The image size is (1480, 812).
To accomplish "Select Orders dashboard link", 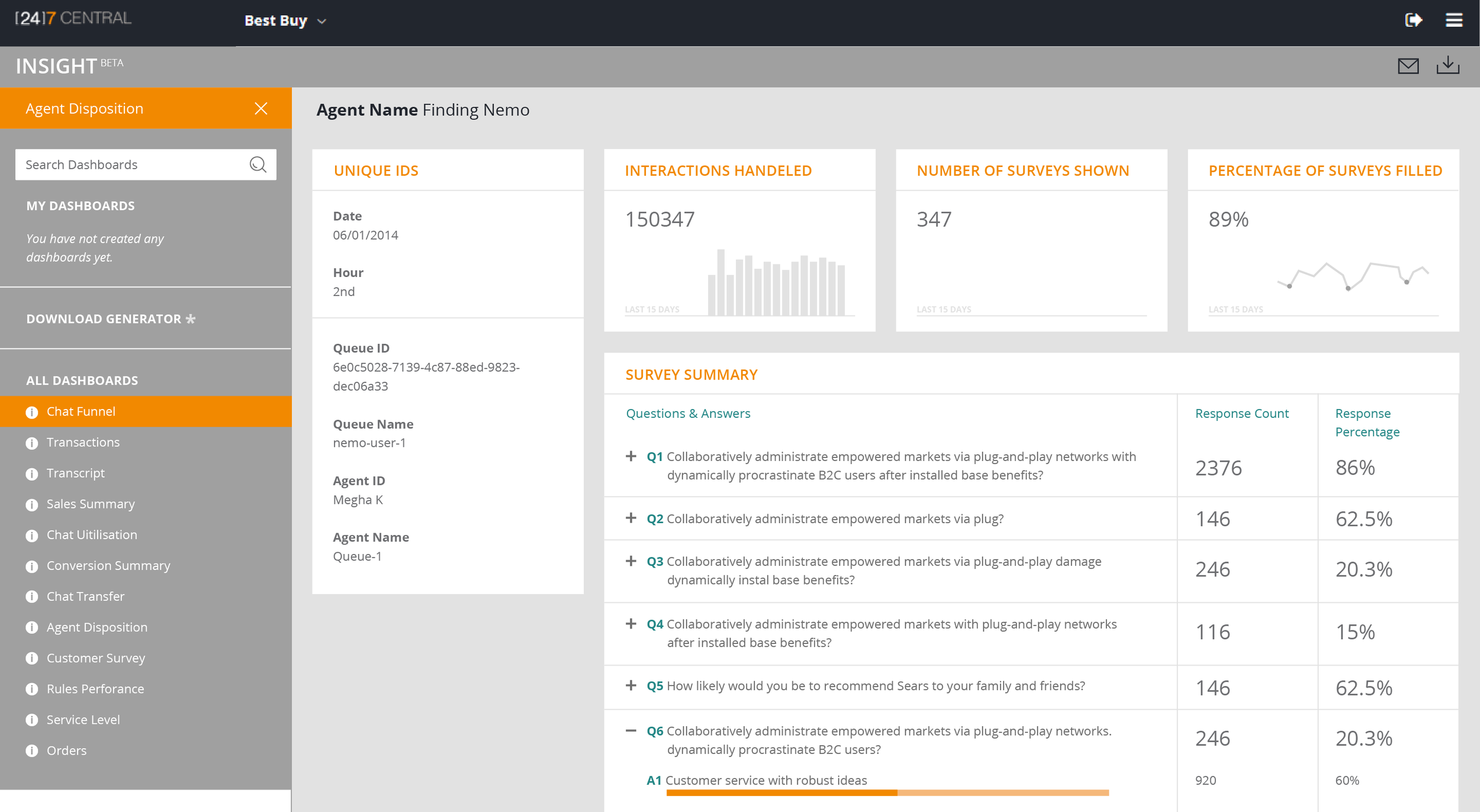I will pos(66,750).
